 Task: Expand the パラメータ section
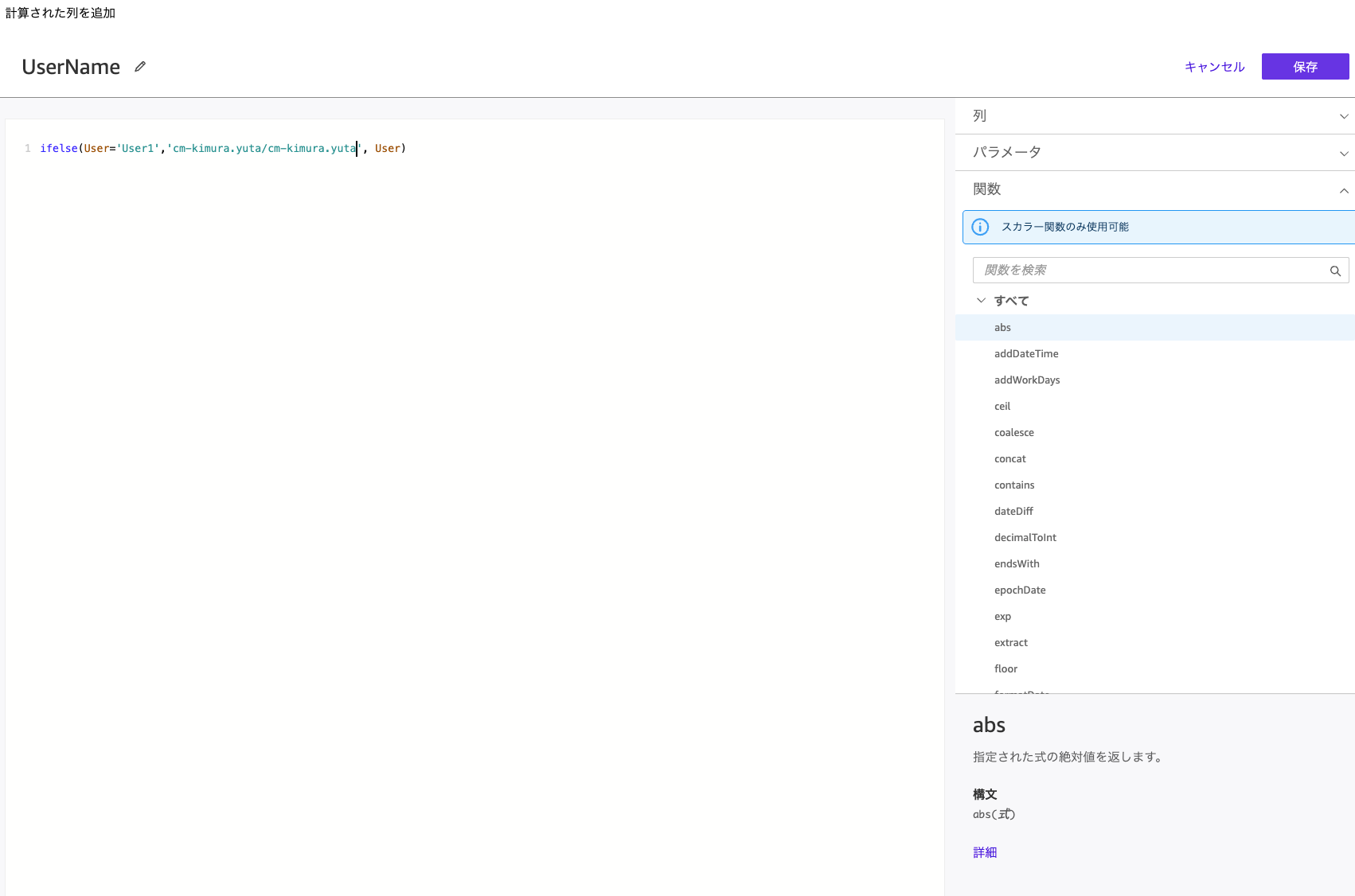point(1344,153)
